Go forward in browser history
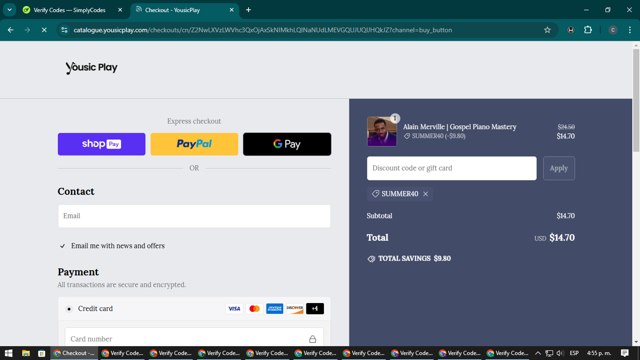 tap(27, 30)
